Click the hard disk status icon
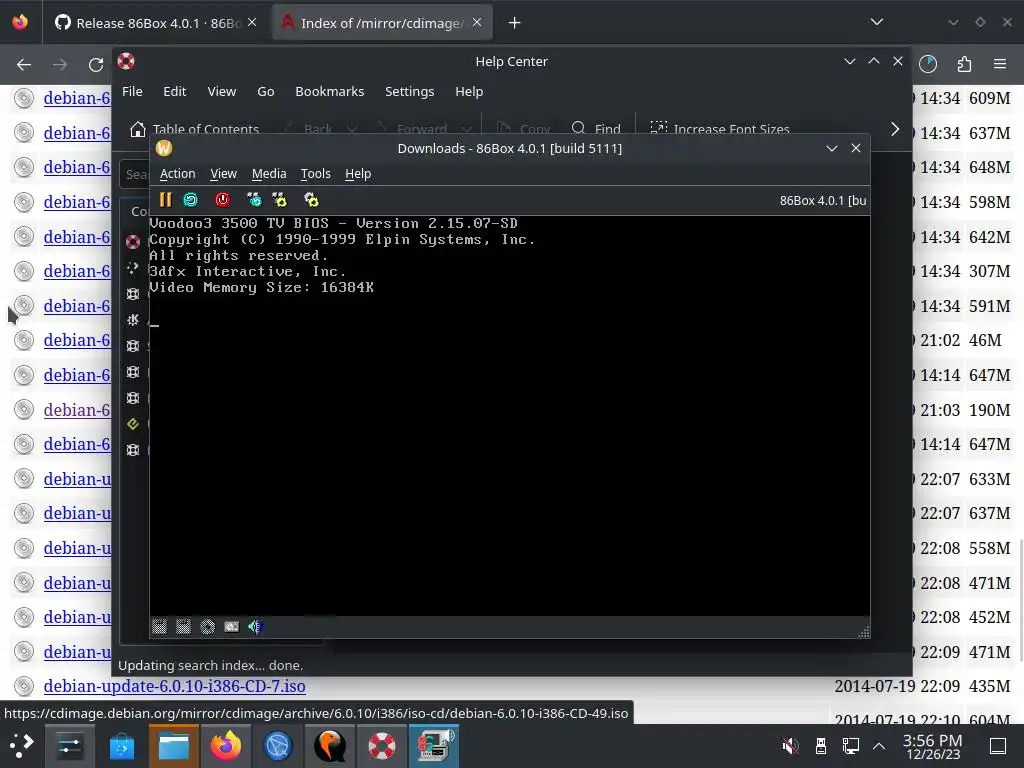This screenshot has width=1024, height=768. point(231,627)
